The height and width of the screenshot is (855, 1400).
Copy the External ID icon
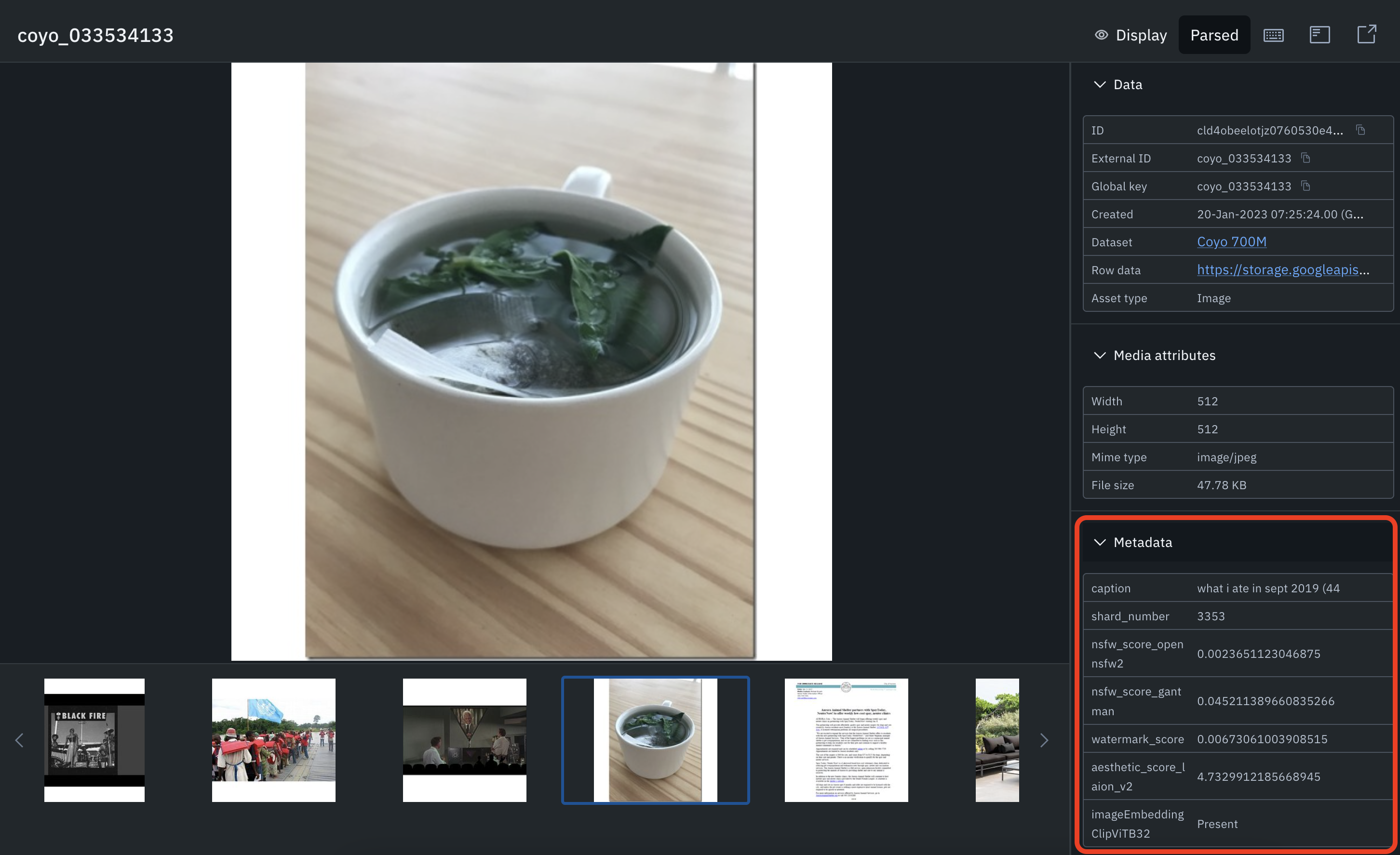(1306, 158)
